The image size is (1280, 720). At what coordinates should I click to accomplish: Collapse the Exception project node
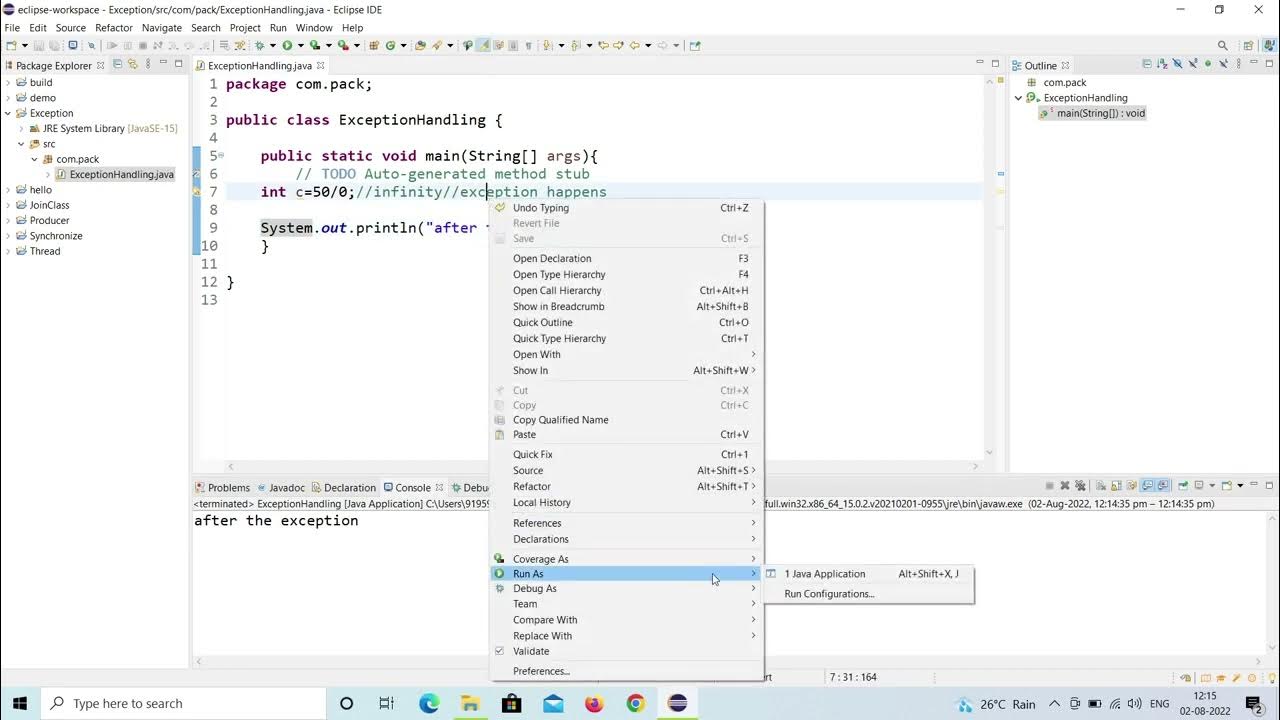[8, 113]
